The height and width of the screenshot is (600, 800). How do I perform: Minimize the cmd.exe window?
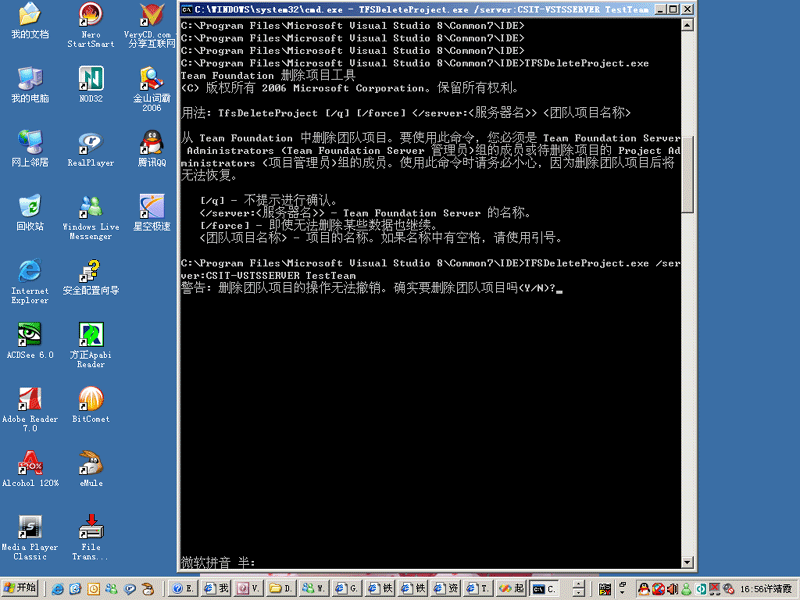661,9
